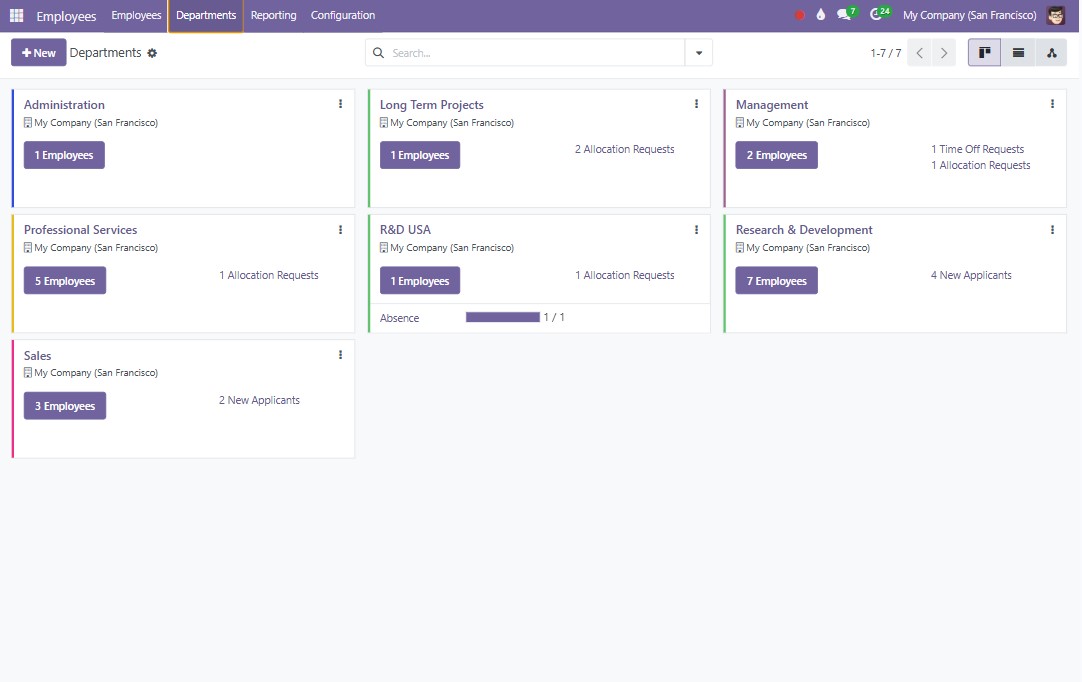The image size is (1082, 682).
Task: Click the next page arrow in the pager
Action: coord(944,52)
